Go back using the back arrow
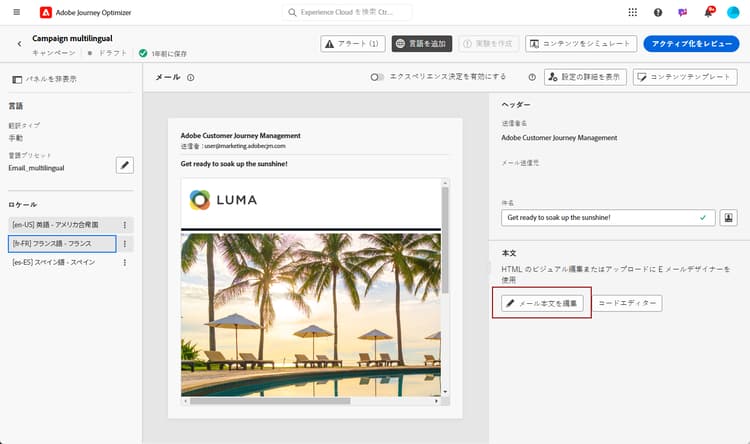 pyautogui.click(x=19, y=44)
